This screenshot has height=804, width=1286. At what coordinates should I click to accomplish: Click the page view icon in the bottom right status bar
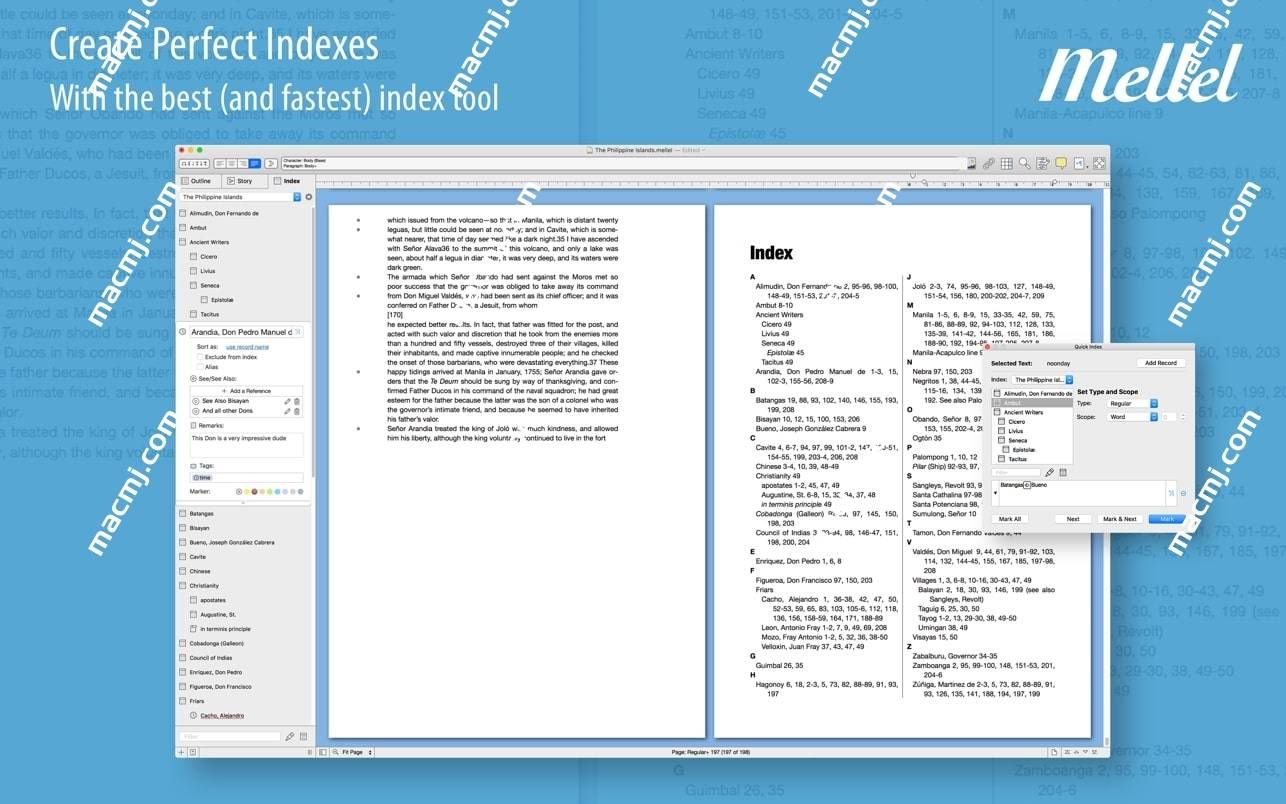(1054, 752)
